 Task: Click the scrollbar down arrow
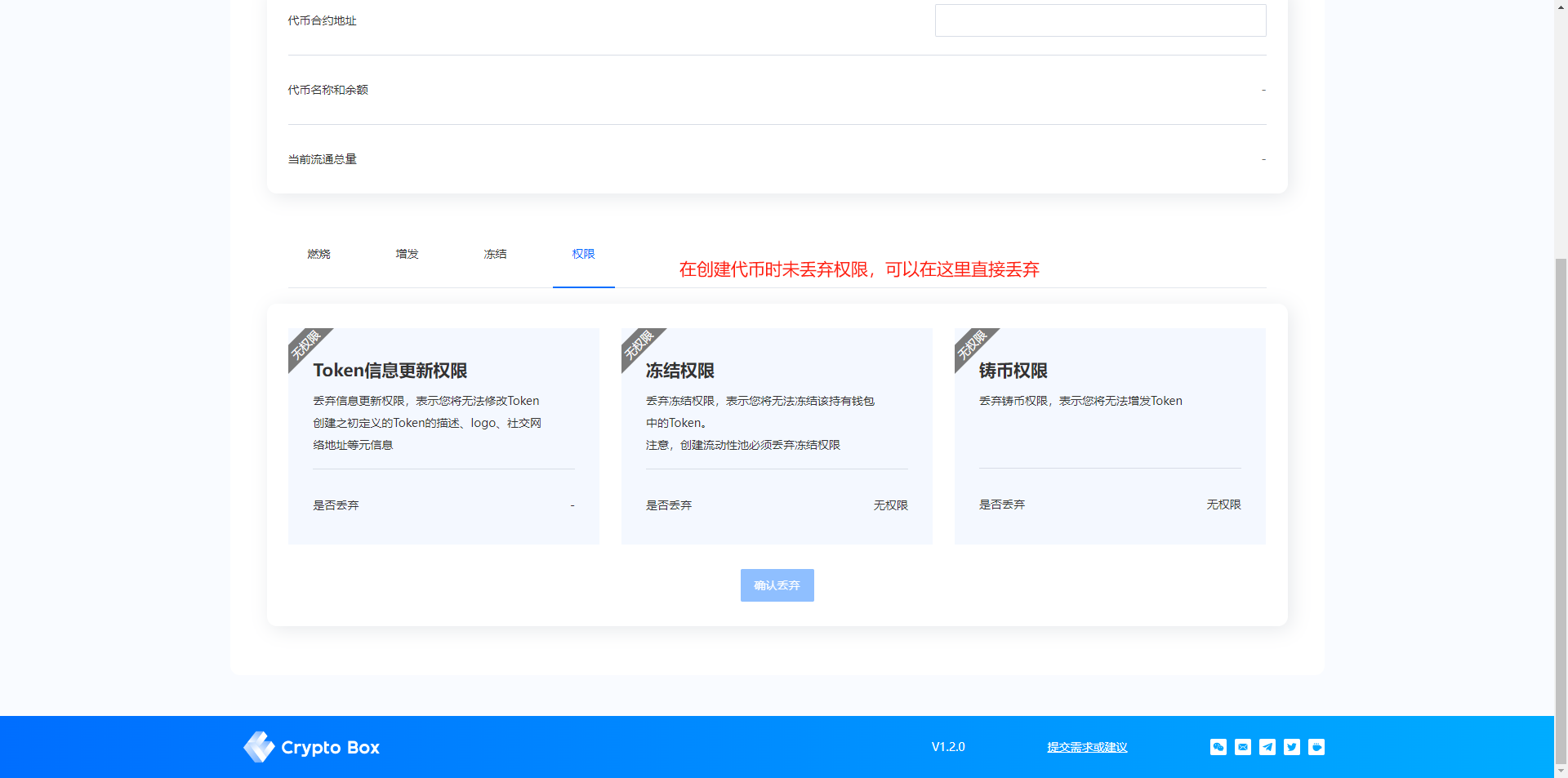pos(1561,771)
